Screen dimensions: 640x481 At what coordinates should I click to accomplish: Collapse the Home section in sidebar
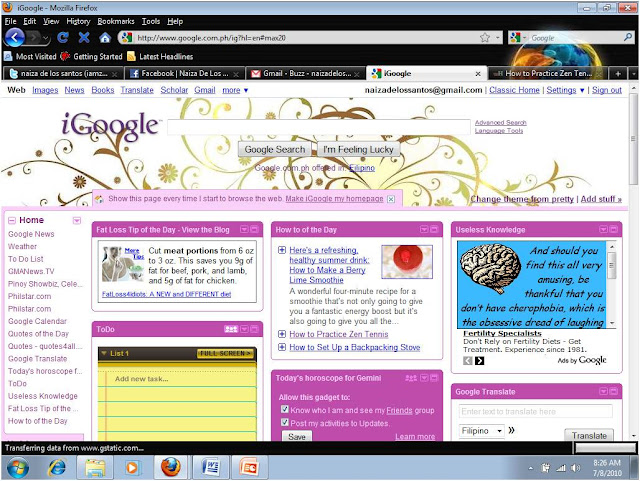[x=12, y=220]
